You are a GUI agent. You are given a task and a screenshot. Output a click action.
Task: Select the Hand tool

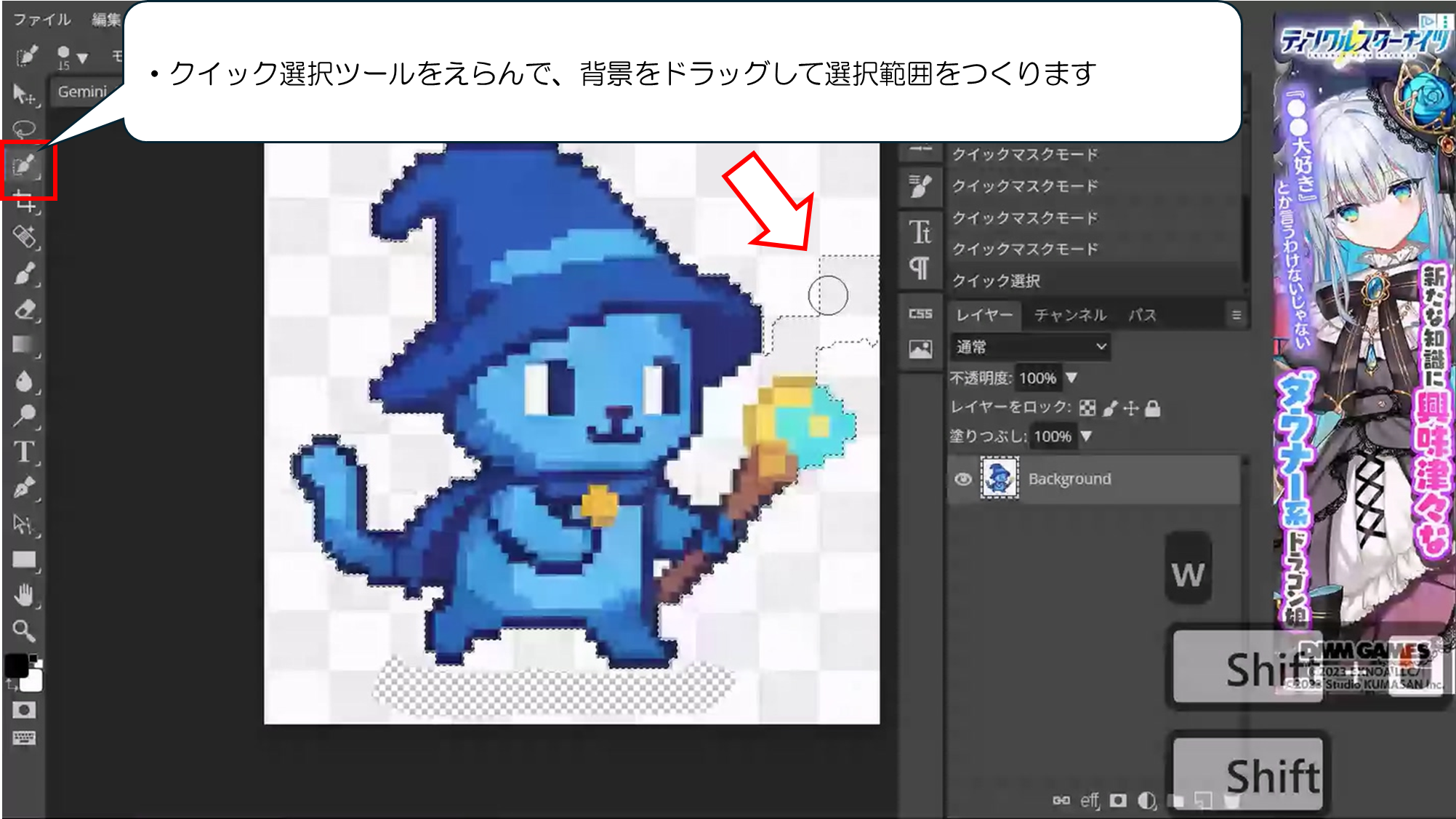[24, 596]
